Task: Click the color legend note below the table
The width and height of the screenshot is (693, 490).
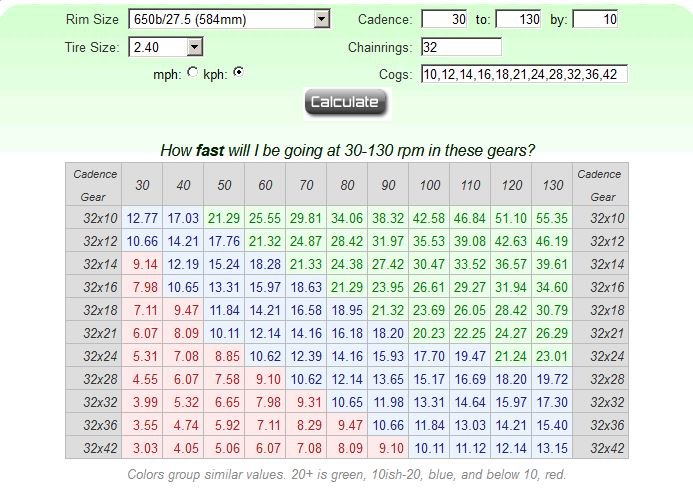Action: [x=346, y=475]
